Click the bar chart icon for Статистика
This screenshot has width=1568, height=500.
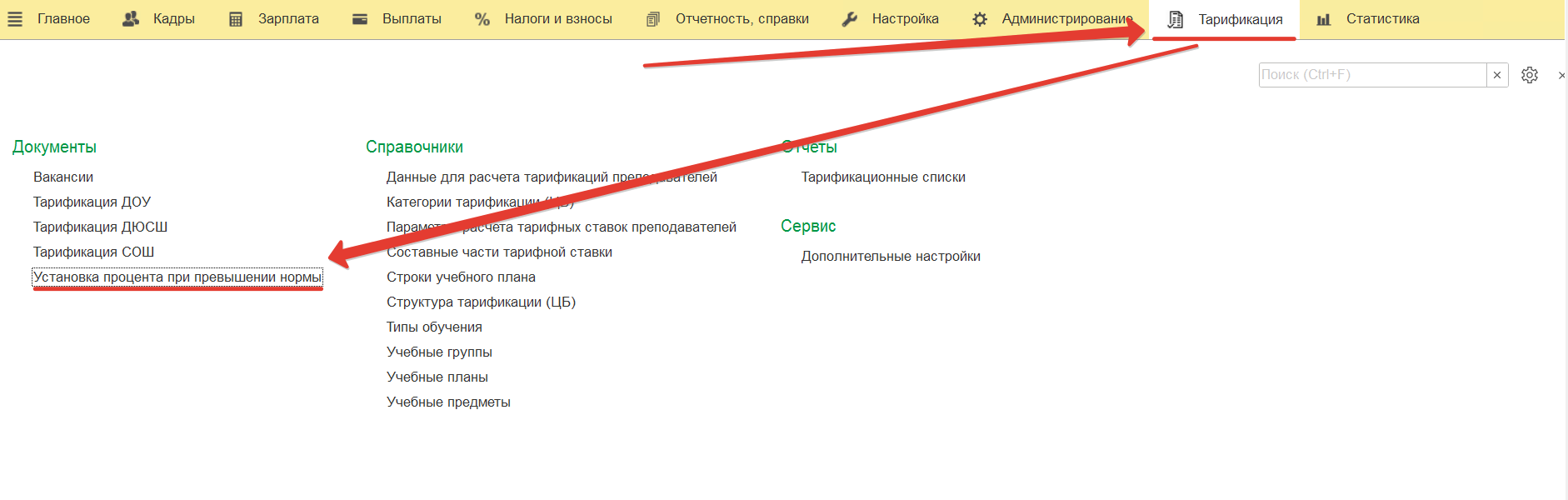pos(1324,19)
